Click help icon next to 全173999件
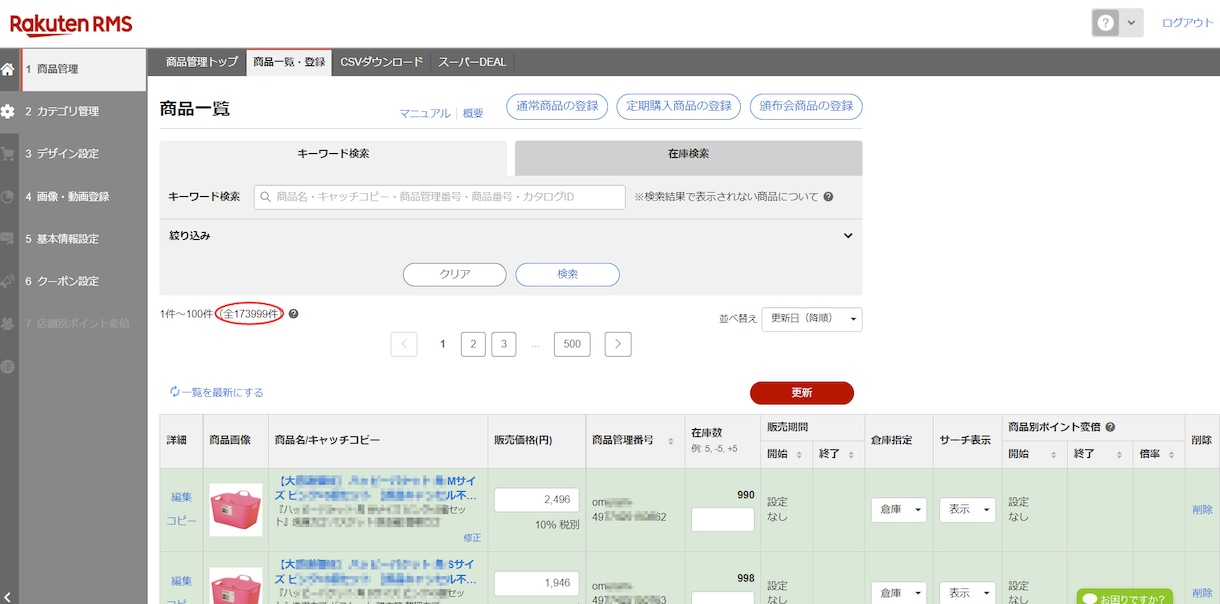1220x604 pixels. (293, 314)
